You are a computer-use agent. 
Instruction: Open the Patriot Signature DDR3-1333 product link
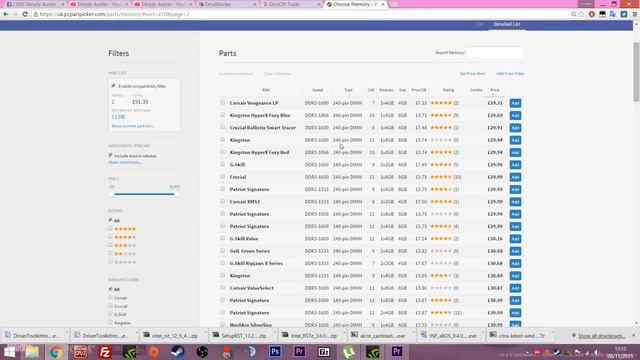pyautogui.click(x=249, y=189)
